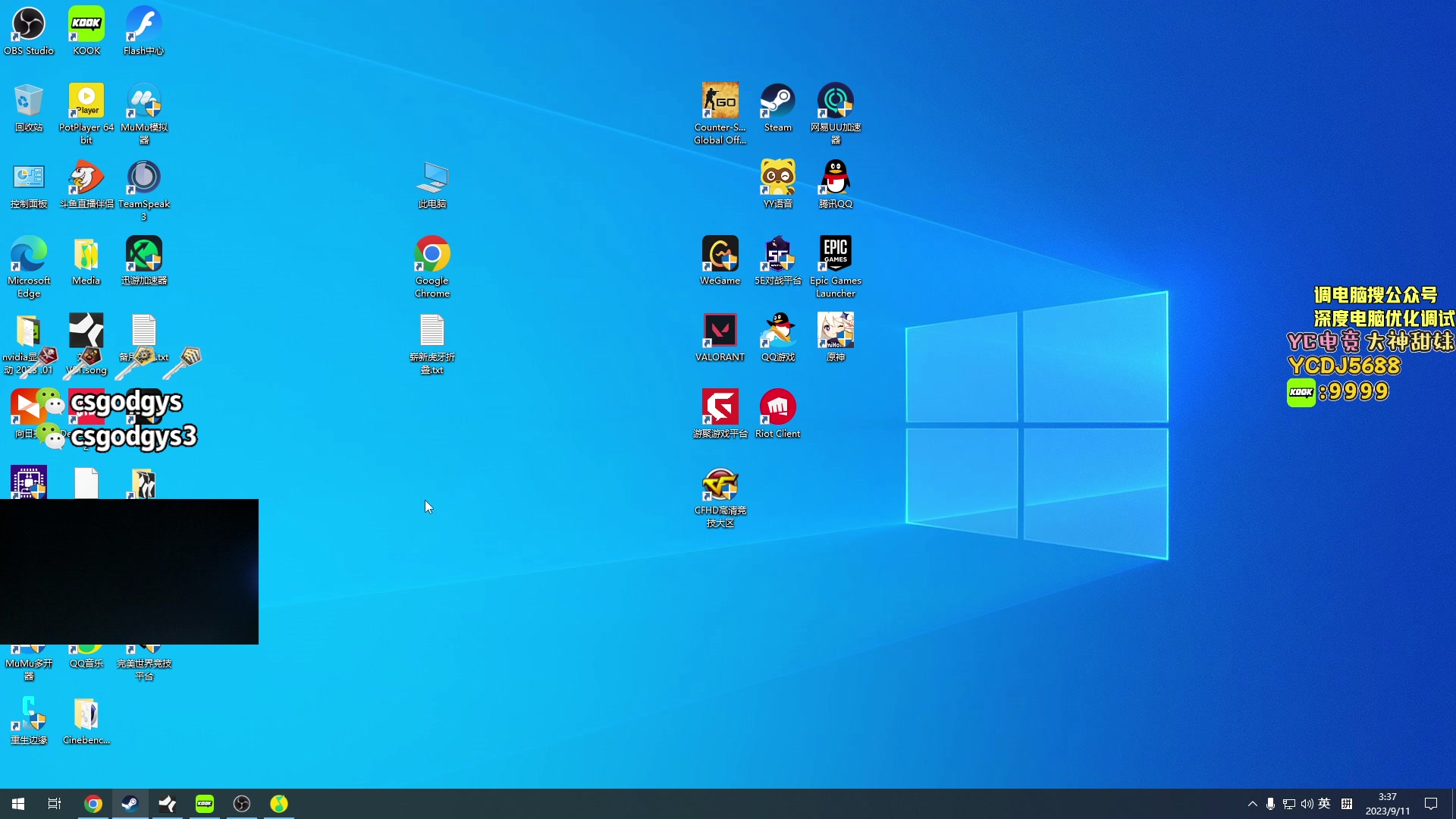Viewport: 1456px width, 819px height.
Task: Open the Windows Start menu
Action: tap(18, 804)
